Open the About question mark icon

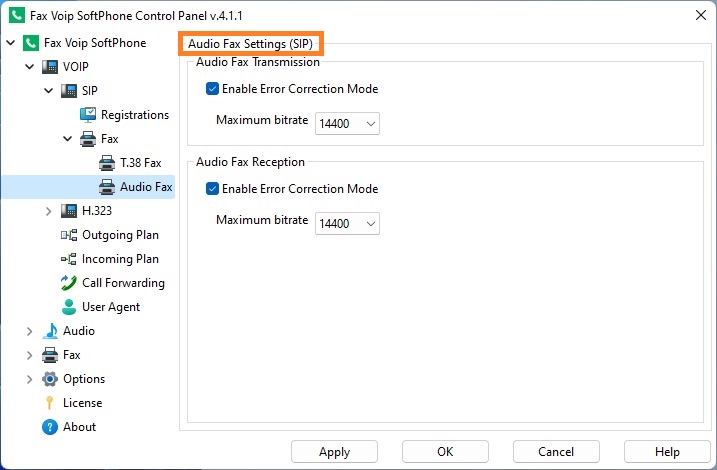pyautogui.click(x=49, y=427)
